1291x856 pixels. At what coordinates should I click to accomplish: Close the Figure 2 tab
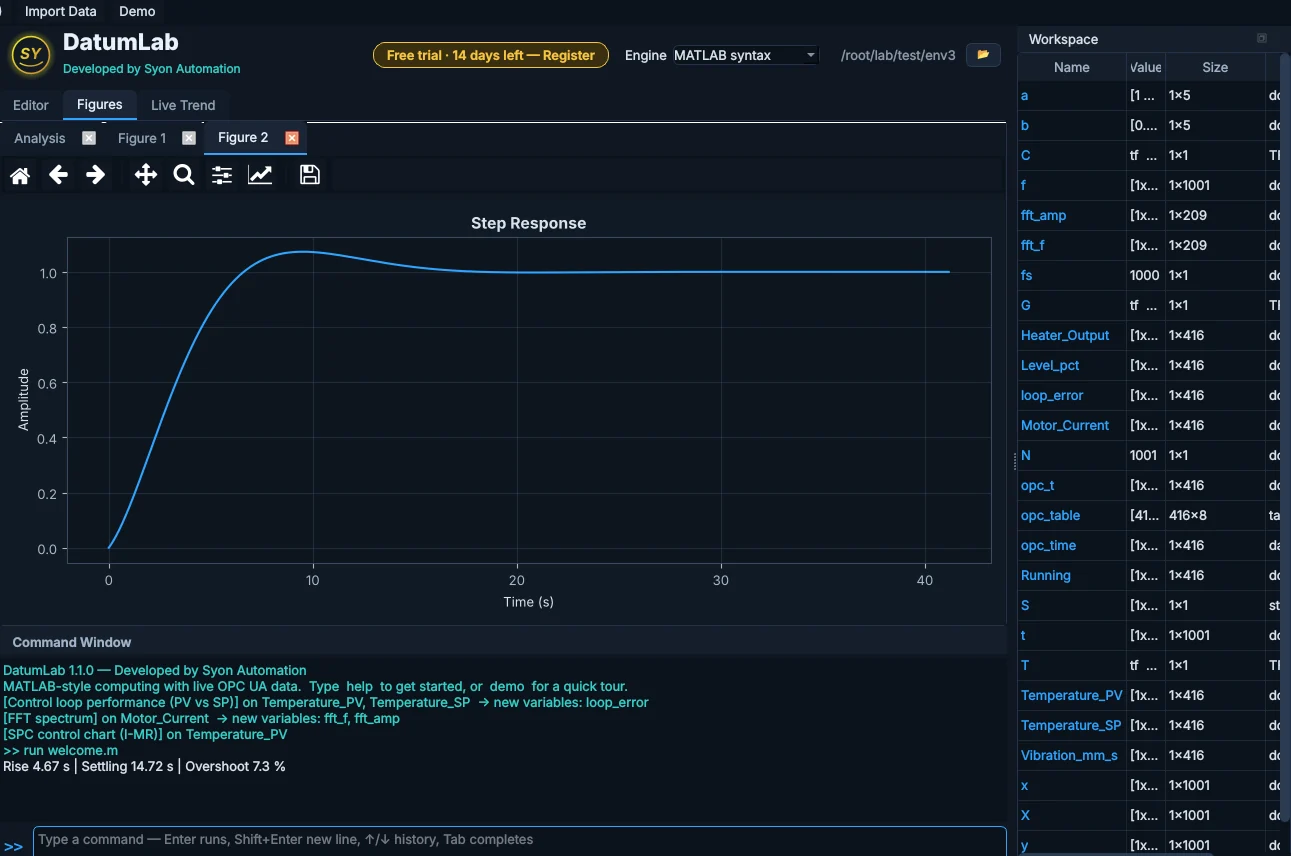coord(292,138)
